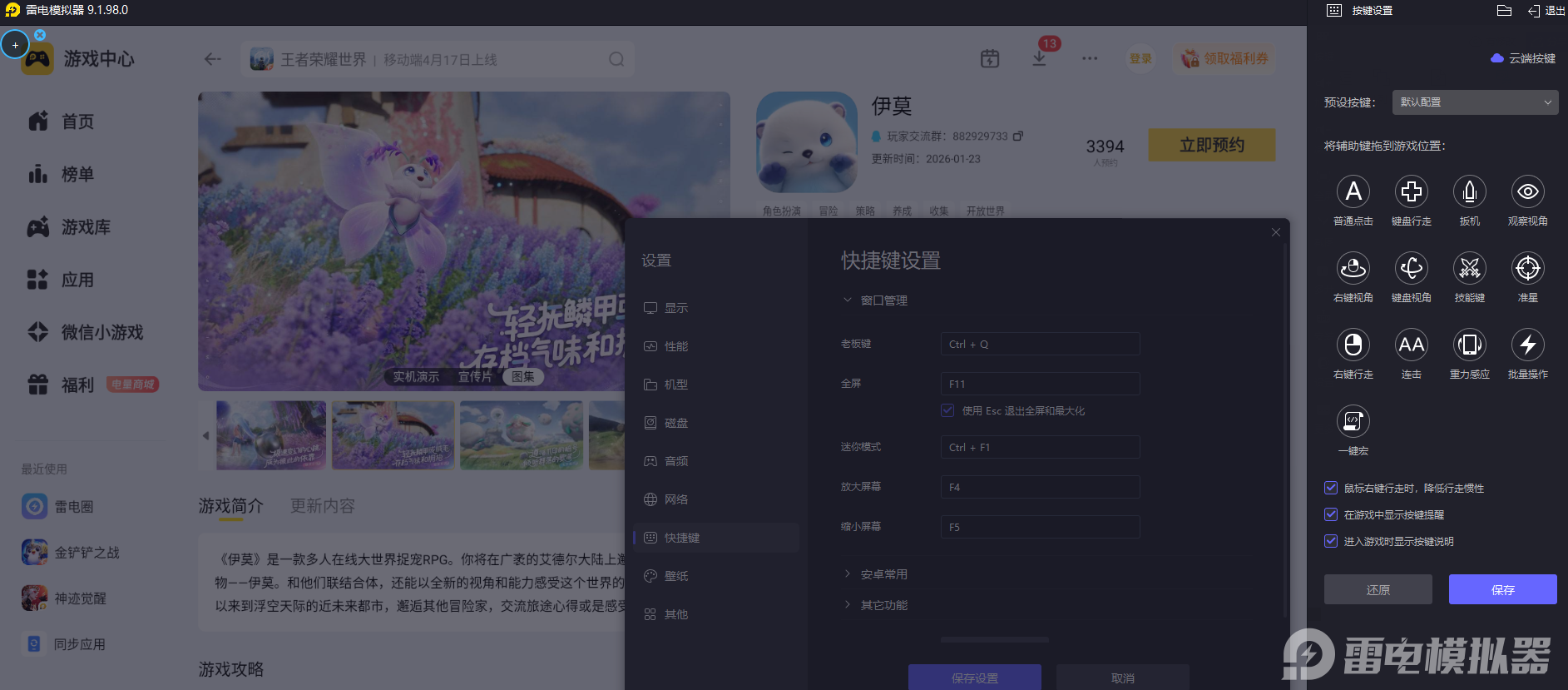The image size is (1568, 690).
Task: Edit the 全屏 F11 shortcut field
Action: tap(1041, 384)
